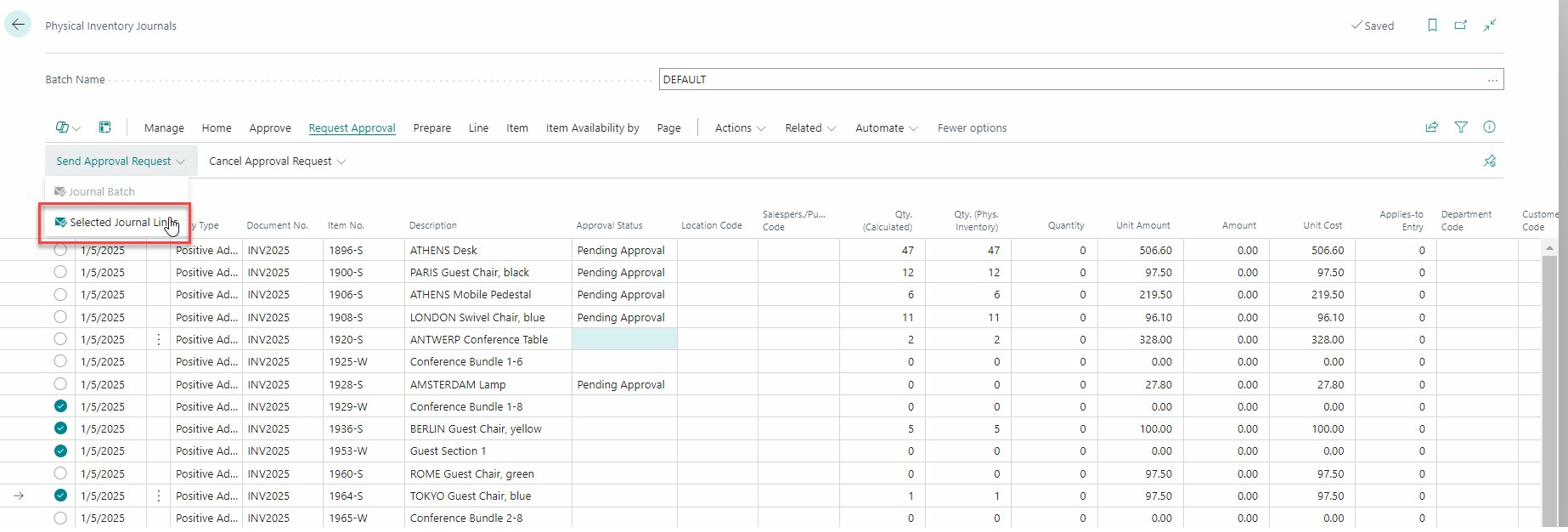Click the bookmark icon in the header

coord(1432,26)
